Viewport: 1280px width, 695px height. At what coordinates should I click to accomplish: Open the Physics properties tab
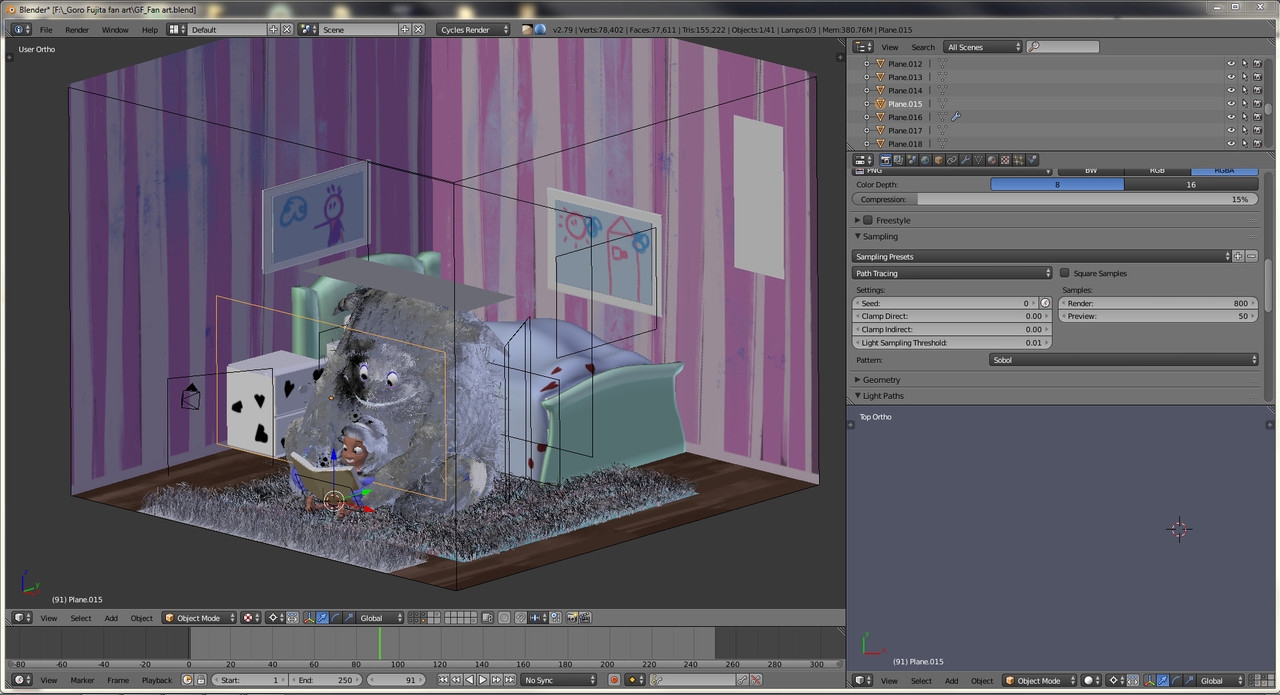(x=1031, y=160)
